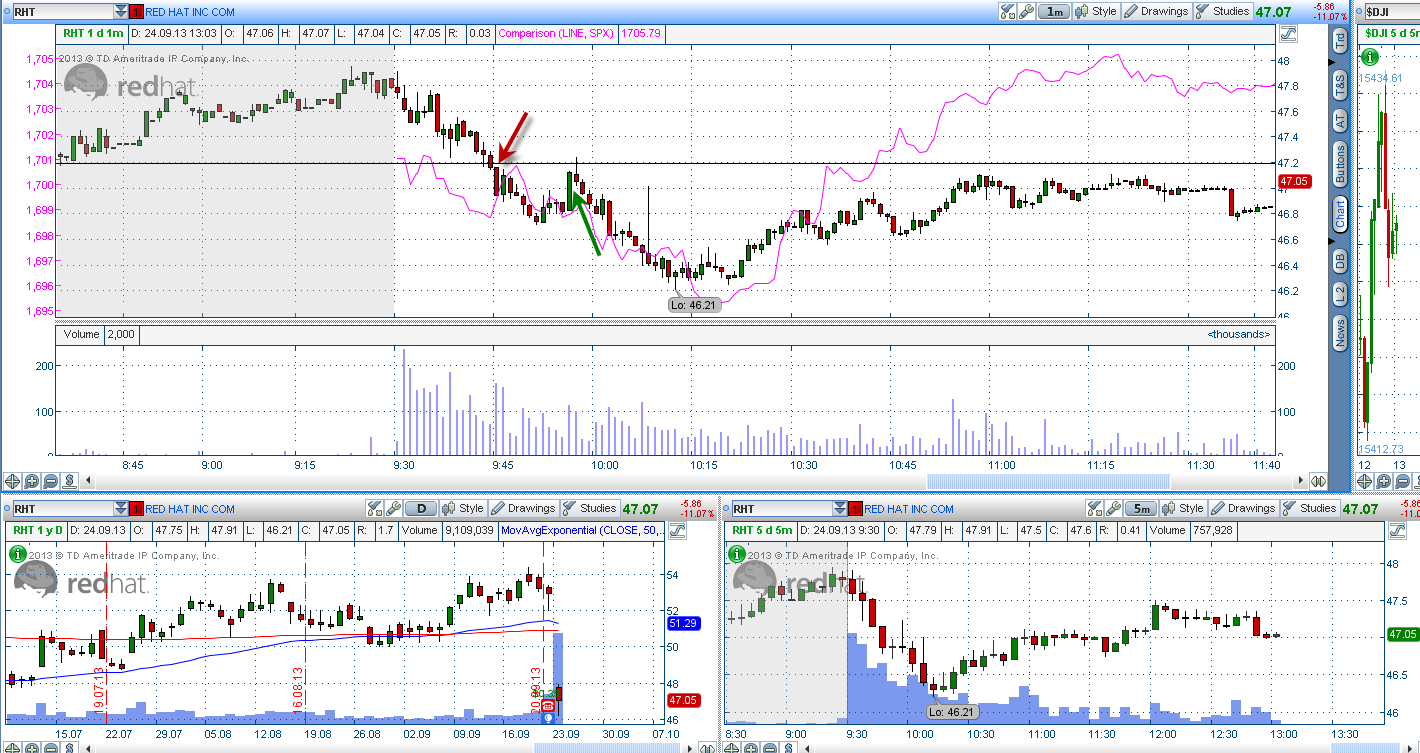Image resolution: width=1420 pixels, height=753 pixels.
Task: Toggle the price scale mode icon on the top chart
Action: [x=1288, y=33]
